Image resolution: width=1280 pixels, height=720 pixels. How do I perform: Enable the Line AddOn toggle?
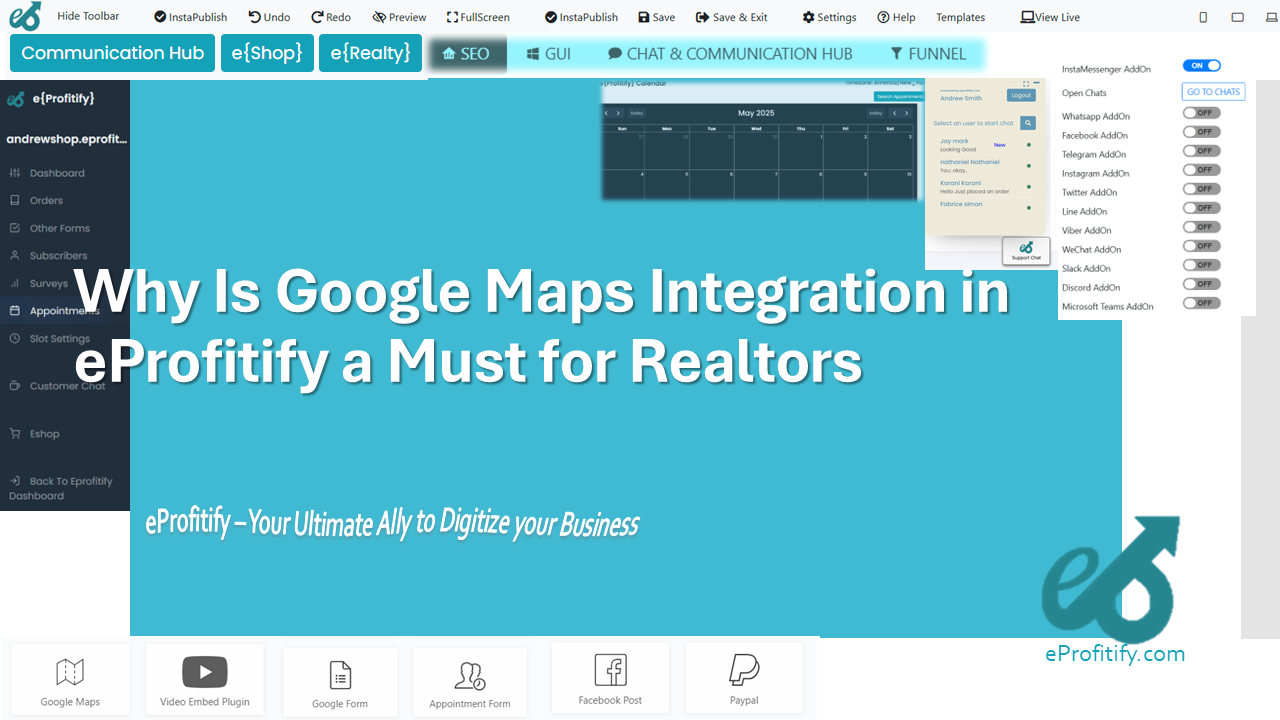coord(1201,208)
